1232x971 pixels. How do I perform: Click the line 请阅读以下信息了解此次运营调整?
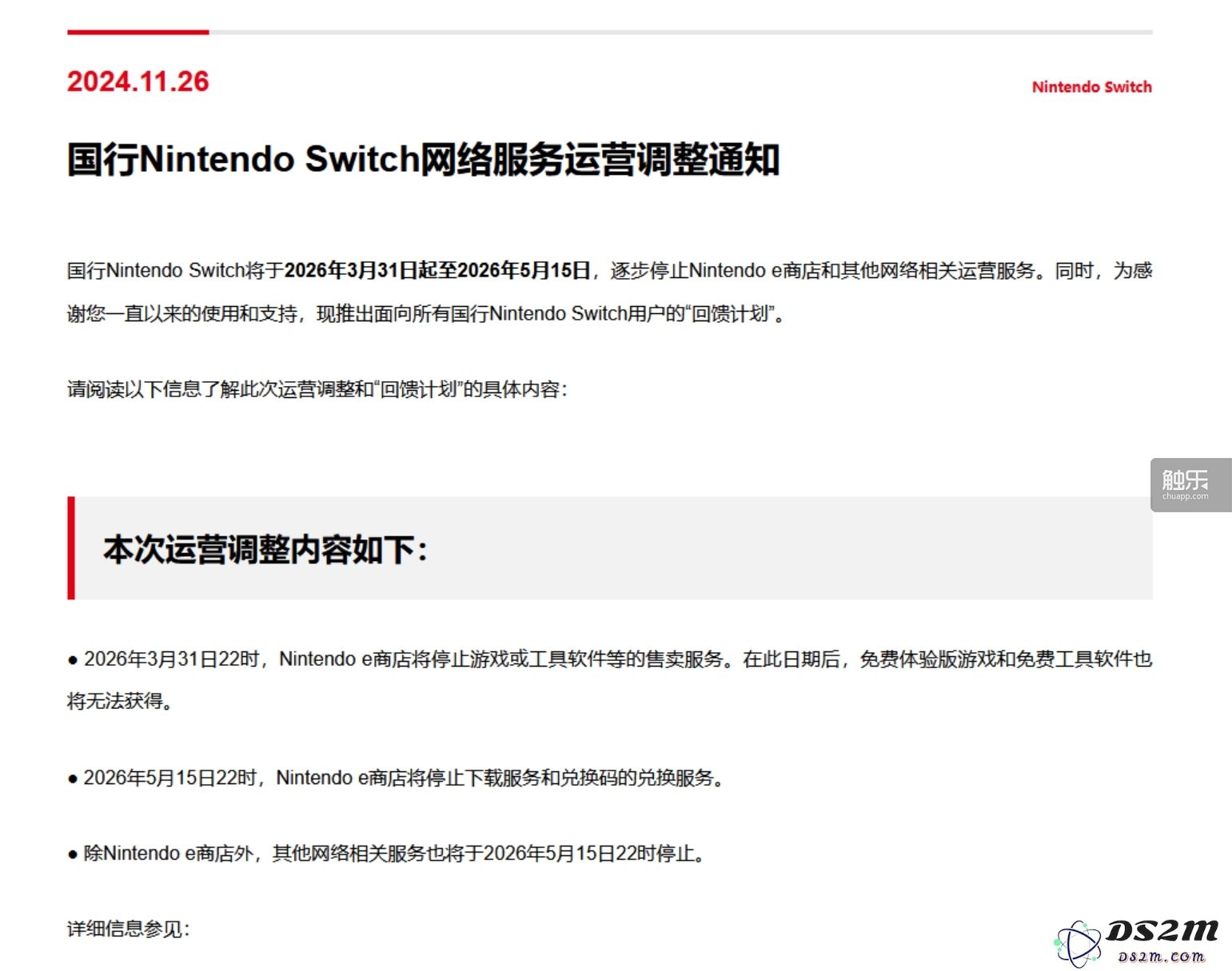317,389
